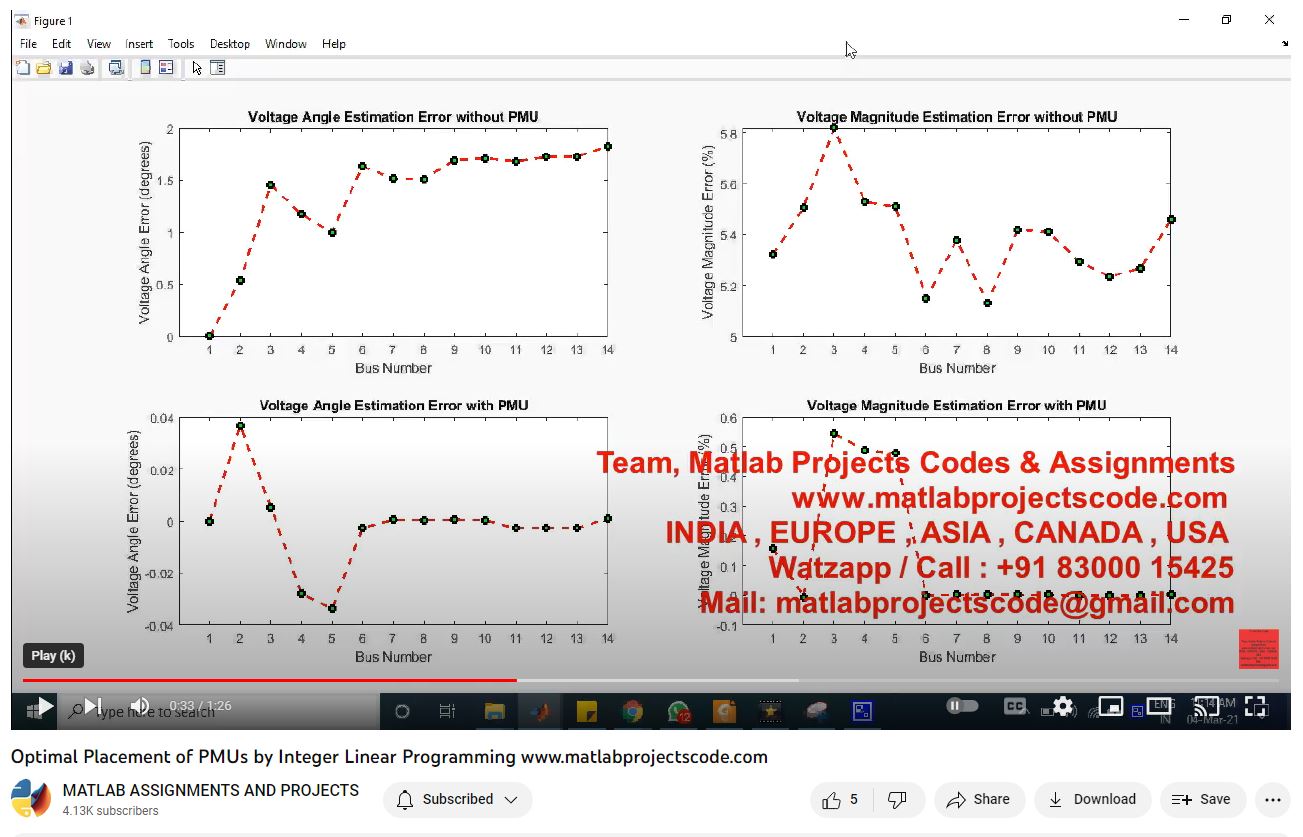Enter full screen mode
The height and width of the screenshot is (837, 1303).
(x=1255, y=706)
